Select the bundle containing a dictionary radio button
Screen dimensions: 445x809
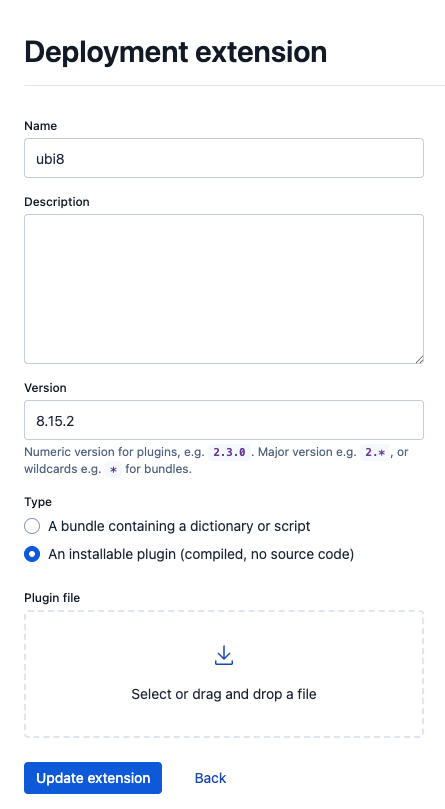pyautogui.click(x=32, y=526)
